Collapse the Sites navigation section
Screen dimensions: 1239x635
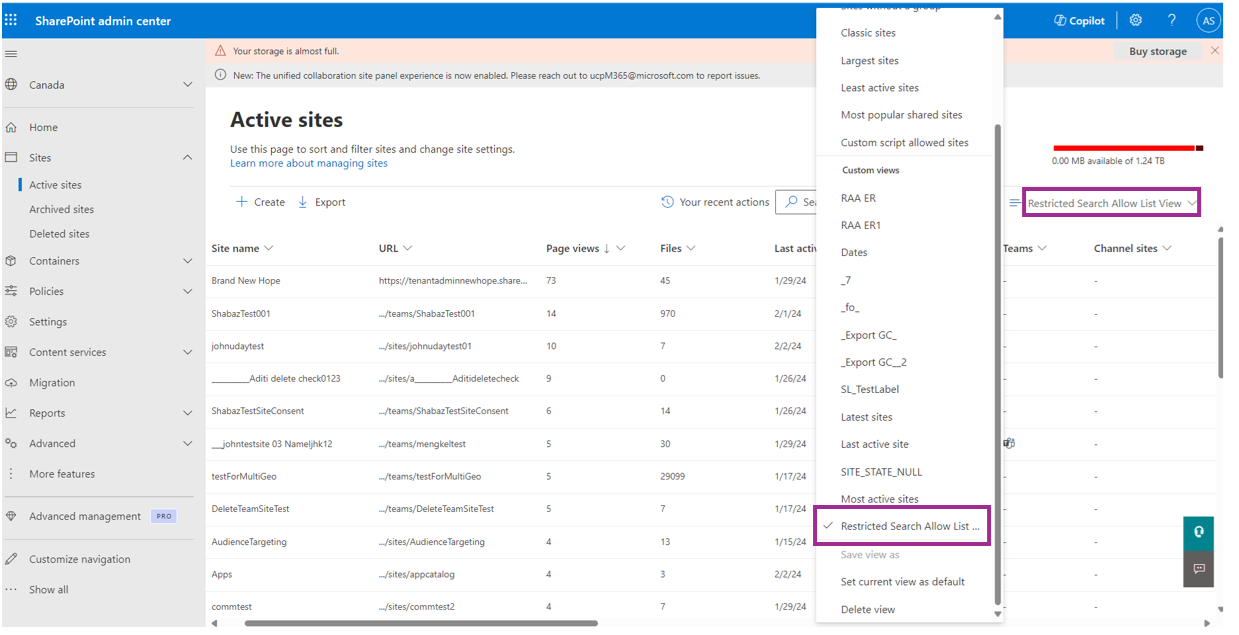point(187,157)
